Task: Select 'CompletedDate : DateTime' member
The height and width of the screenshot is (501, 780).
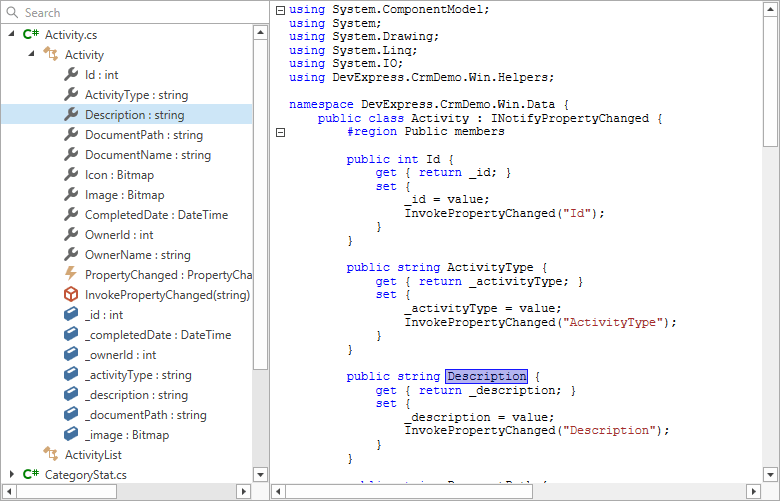Action: tap(156, 214)
